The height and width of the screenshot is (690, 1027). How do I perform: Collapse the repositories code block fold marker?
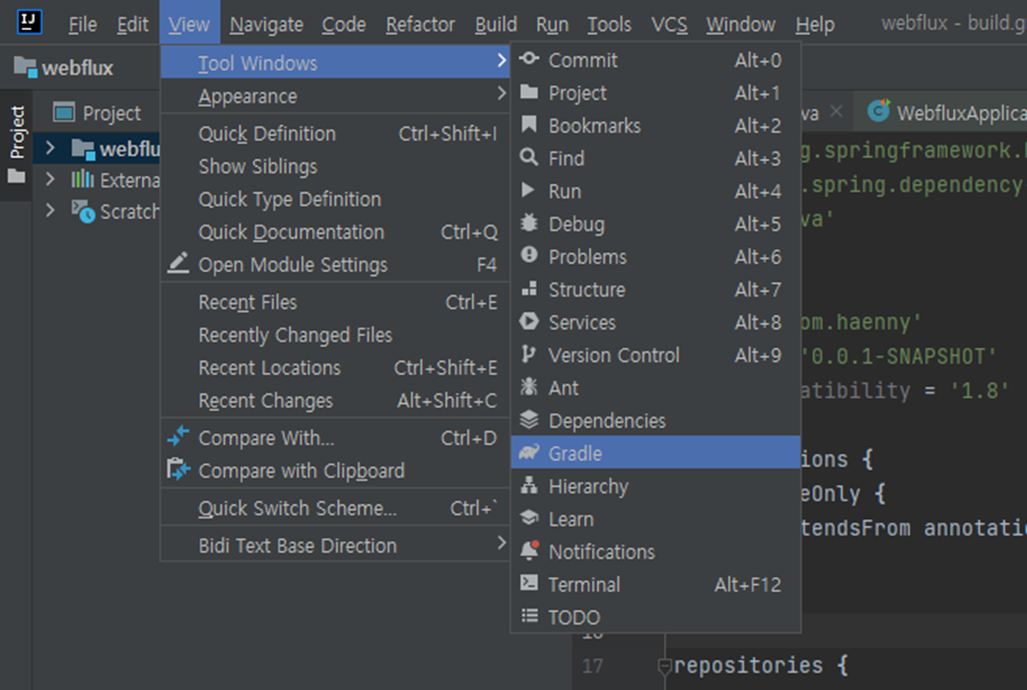[665, 666]
